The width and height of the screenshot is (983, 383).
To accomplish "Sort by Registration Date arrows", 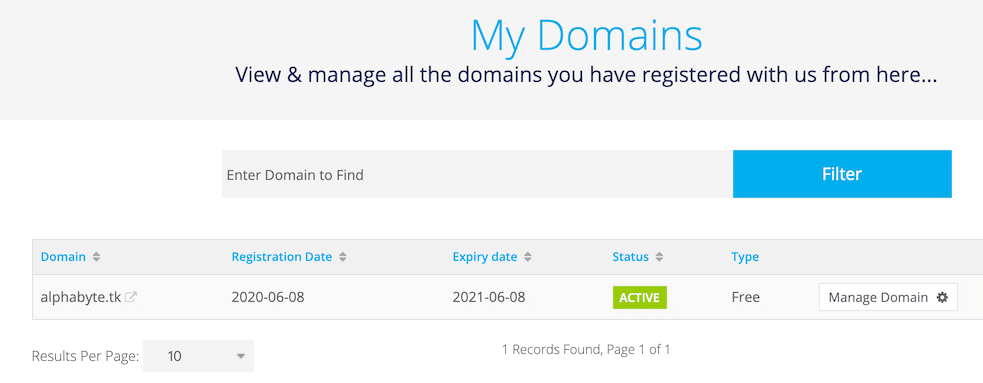I will tap(342, 257).
